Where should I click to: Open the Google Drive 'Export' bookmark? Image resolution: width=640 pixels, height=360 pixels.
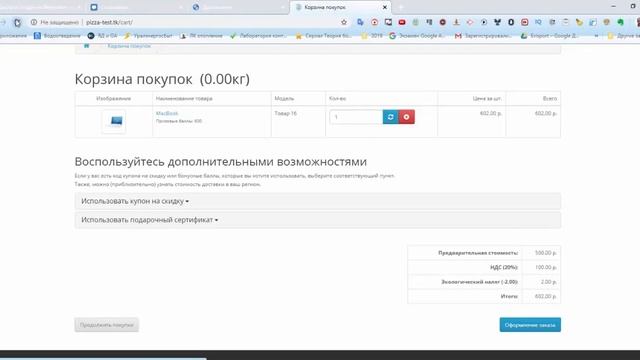tap(550, 36)
